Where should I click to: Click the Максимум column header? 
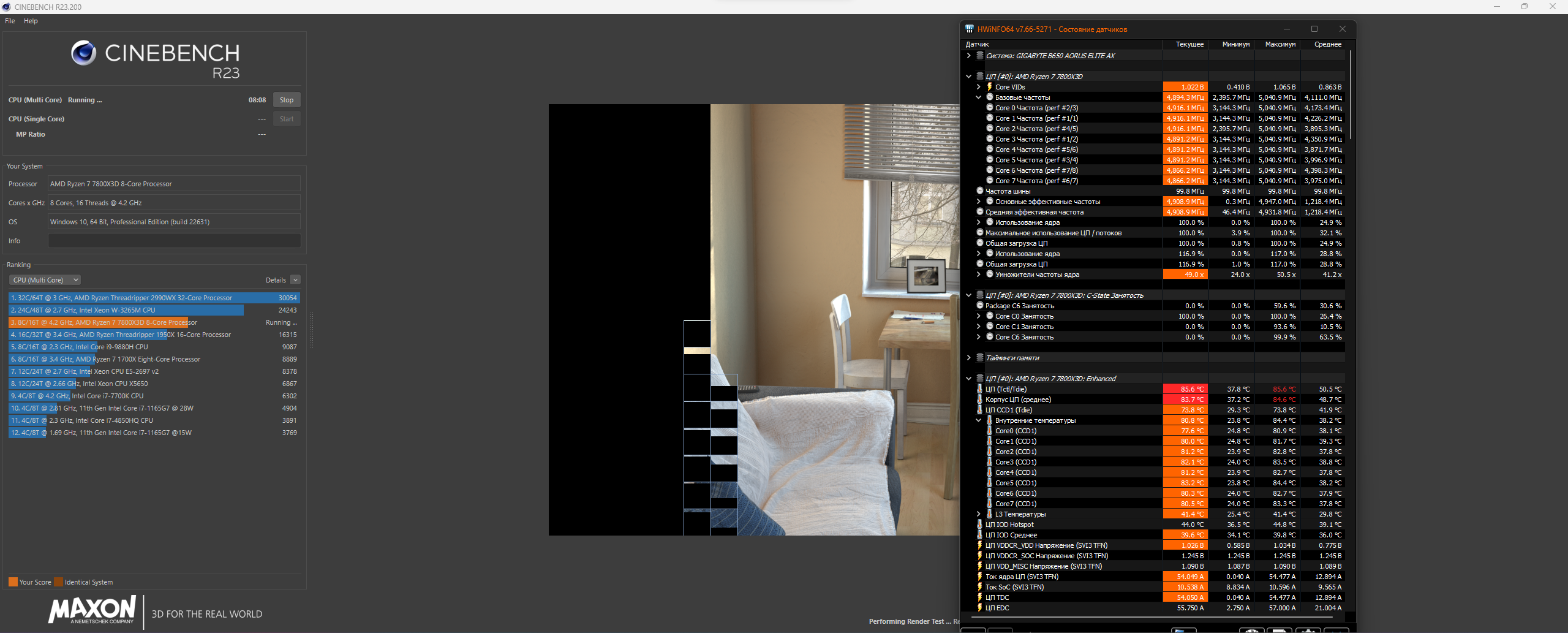click(x=1277, y=44)
